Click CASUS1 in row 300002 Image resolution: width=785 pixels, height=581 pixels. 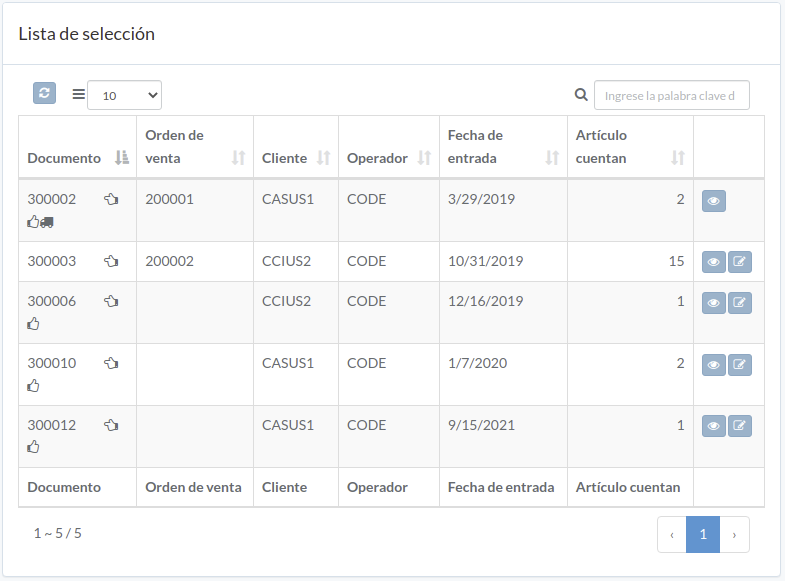pyautogui.click(x=288, y=199)
